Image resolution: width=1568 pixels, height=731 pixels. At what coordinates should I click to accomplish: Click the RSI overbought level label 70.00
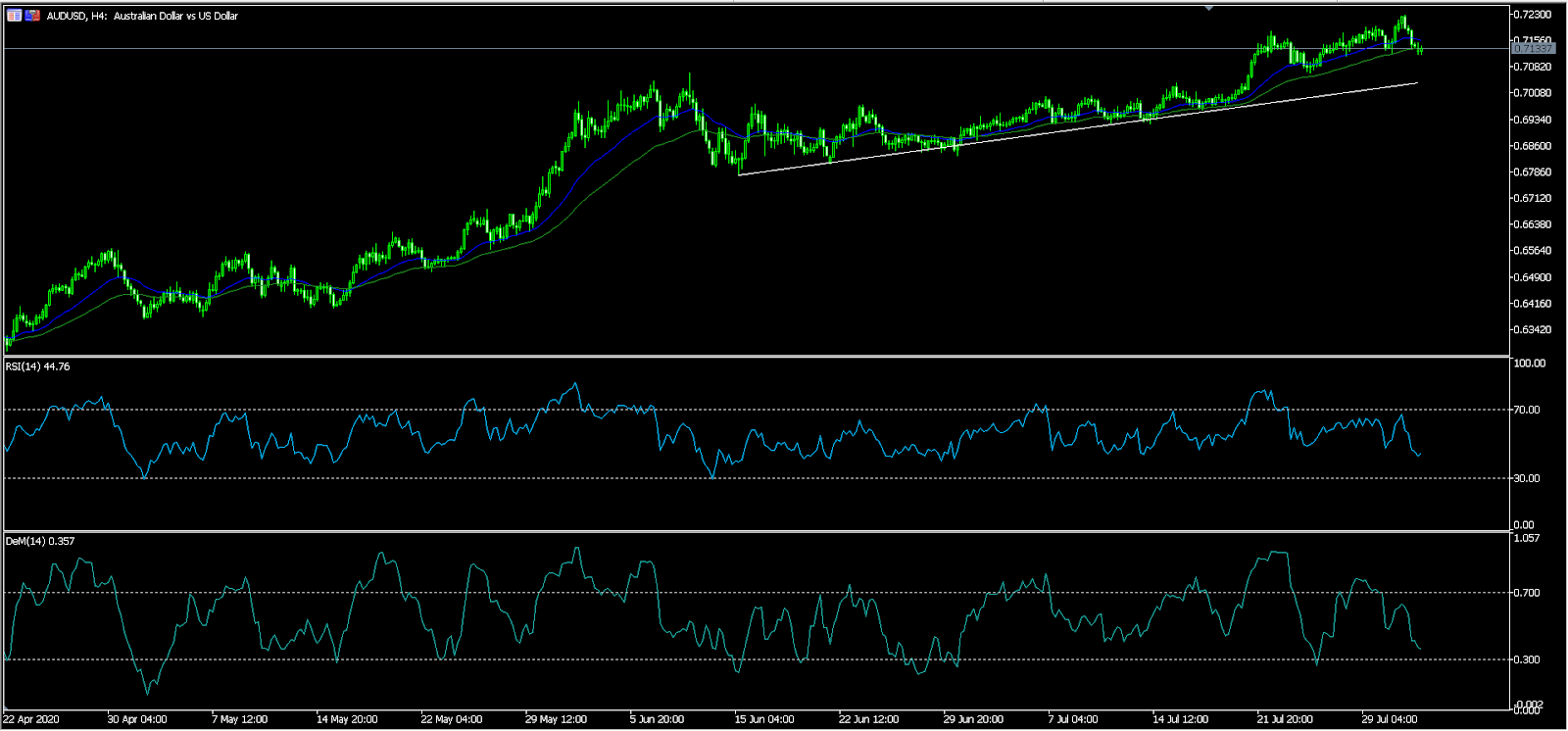pos(1528,410)
